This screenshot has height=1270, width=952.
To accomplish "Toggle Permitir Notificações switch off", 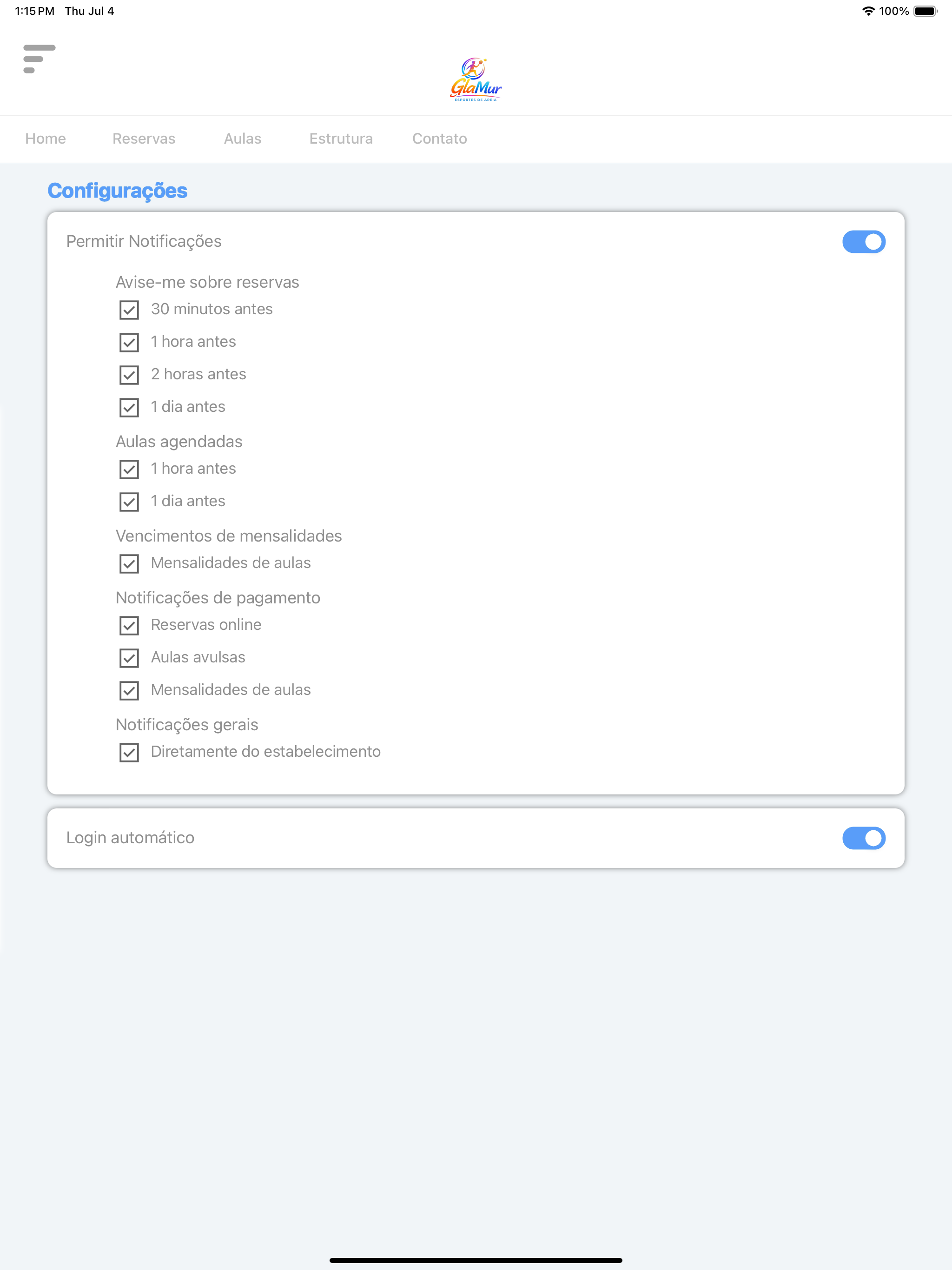I will point(864,242).
